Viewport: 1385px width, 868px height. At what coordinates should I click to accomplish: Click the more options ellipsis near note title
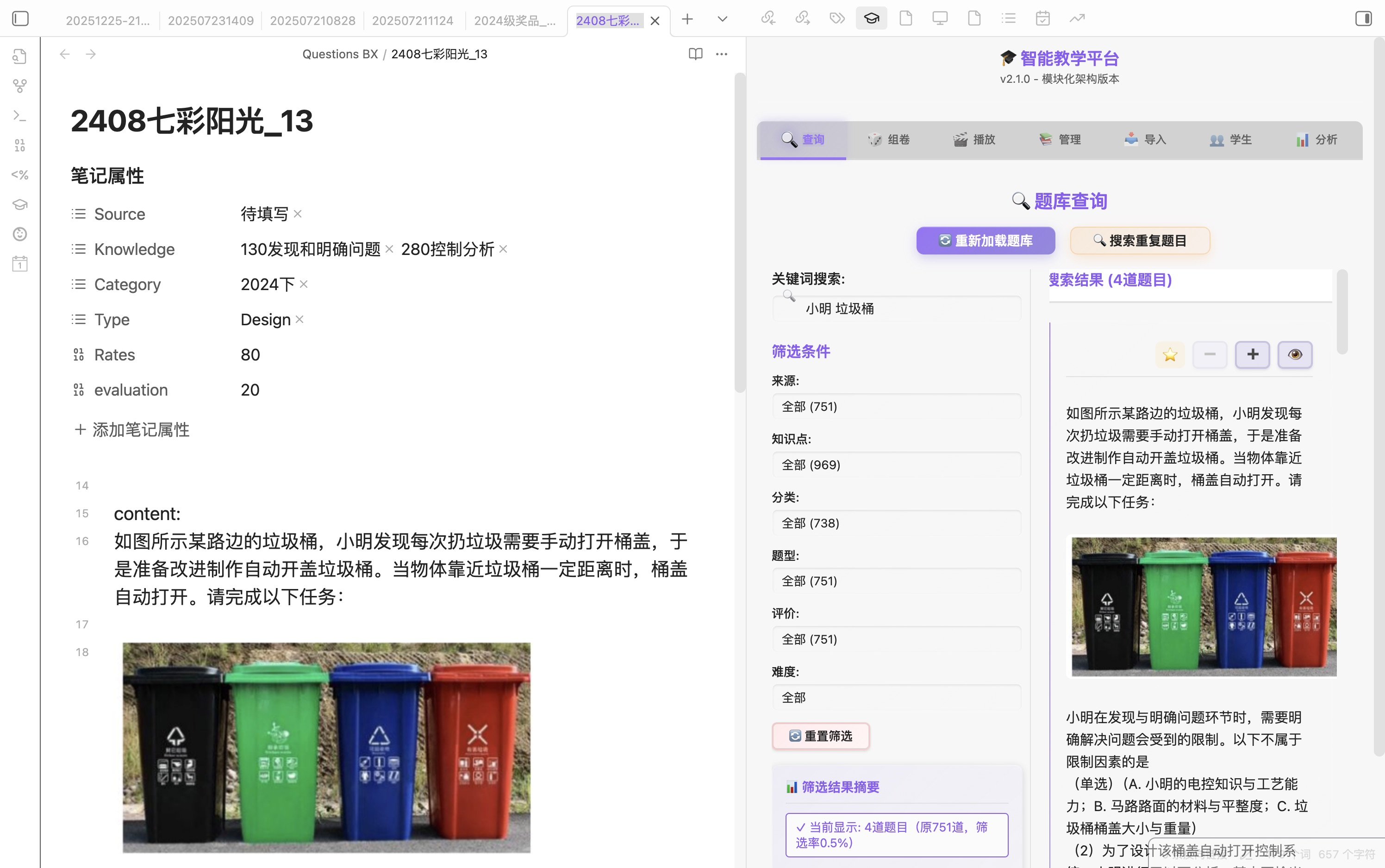tap(721, 54)
